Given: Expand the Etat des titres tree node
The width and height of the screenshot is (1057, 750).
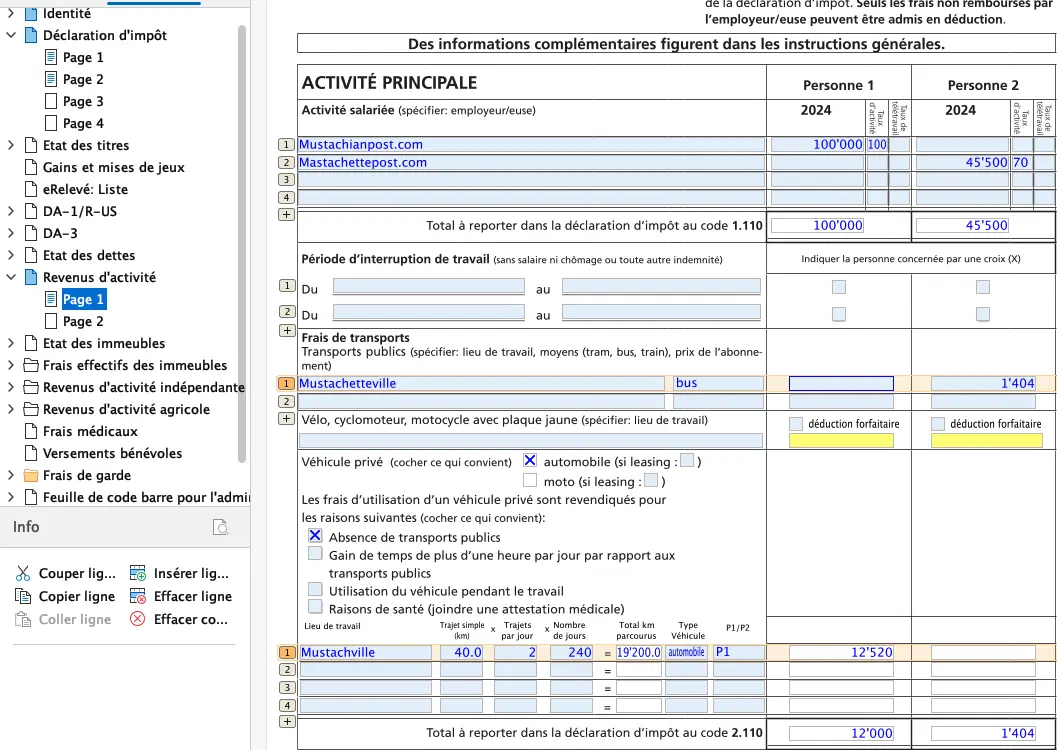Looking at the screenshot, I should [x=11, y=145].
